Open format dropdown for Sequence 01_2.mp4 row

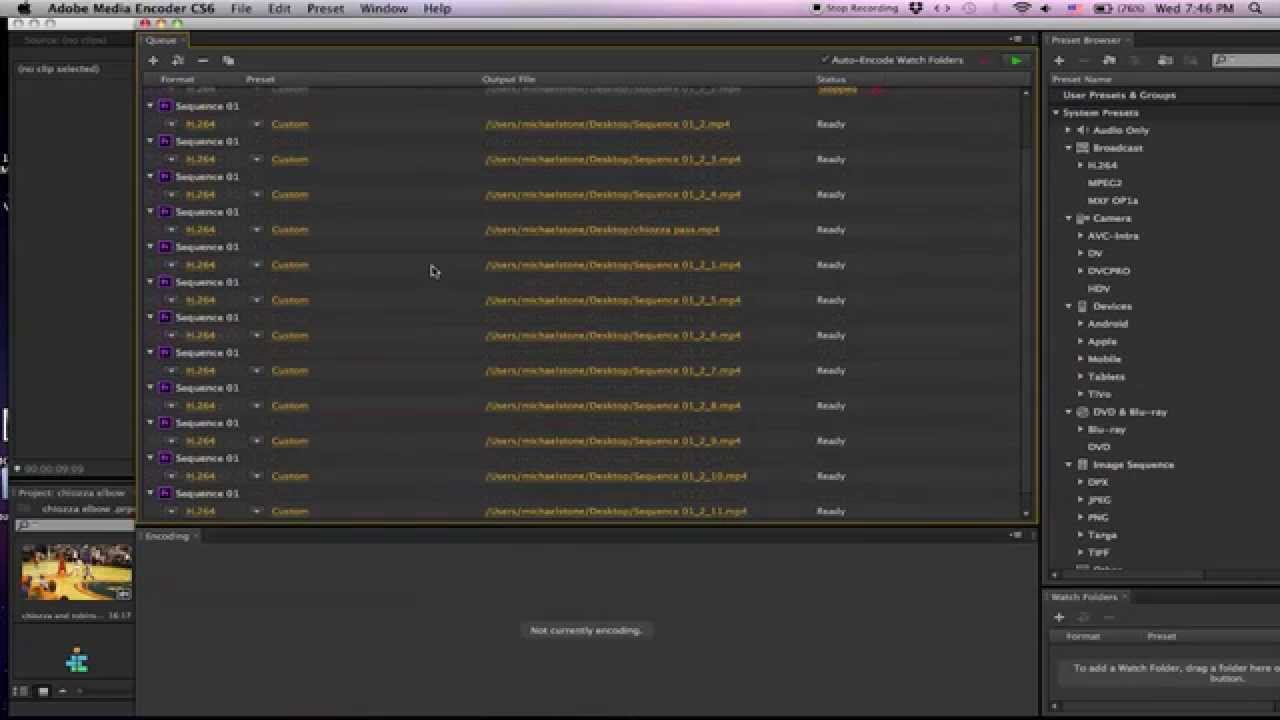[171, 124]
